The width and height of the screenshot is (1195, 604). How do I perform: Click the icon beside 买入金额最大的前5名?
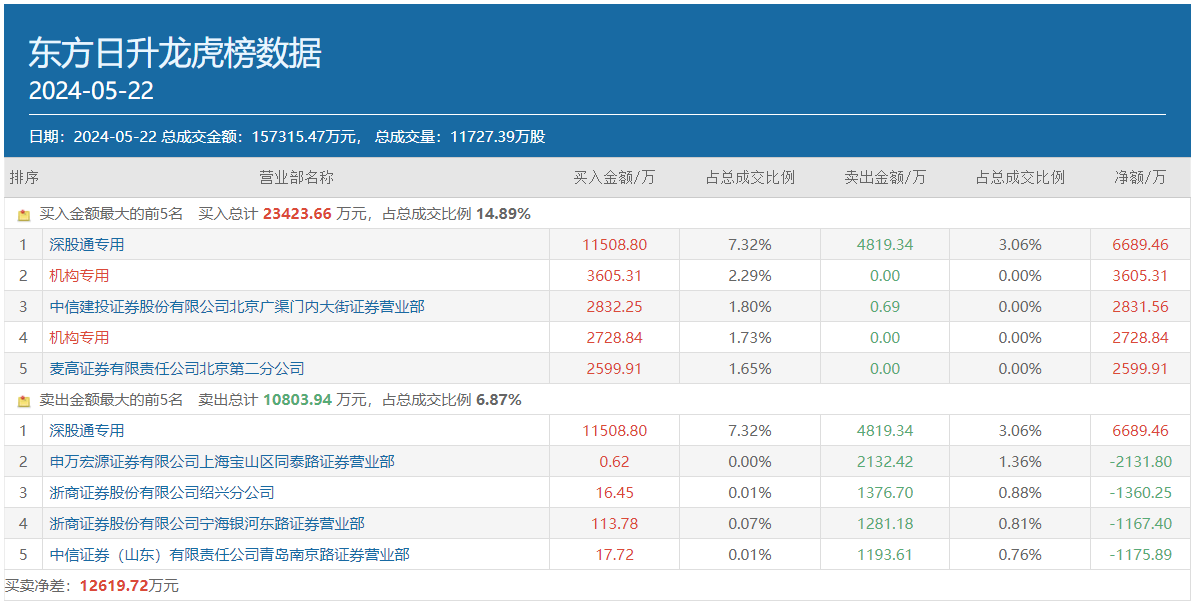coord(24,214)
